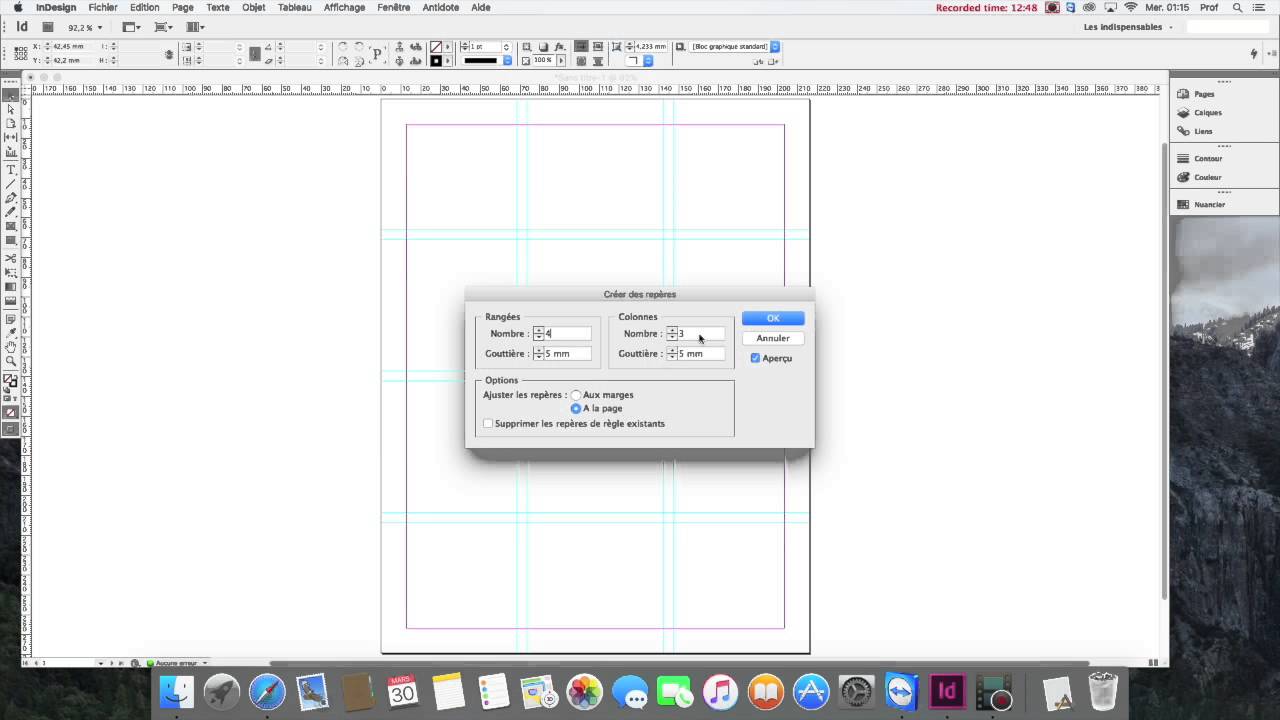Image resolution: width=1280 pixels, height=720 pixels.
Task: Confirm the dialog with OK
Action: [x=773, y=318]
